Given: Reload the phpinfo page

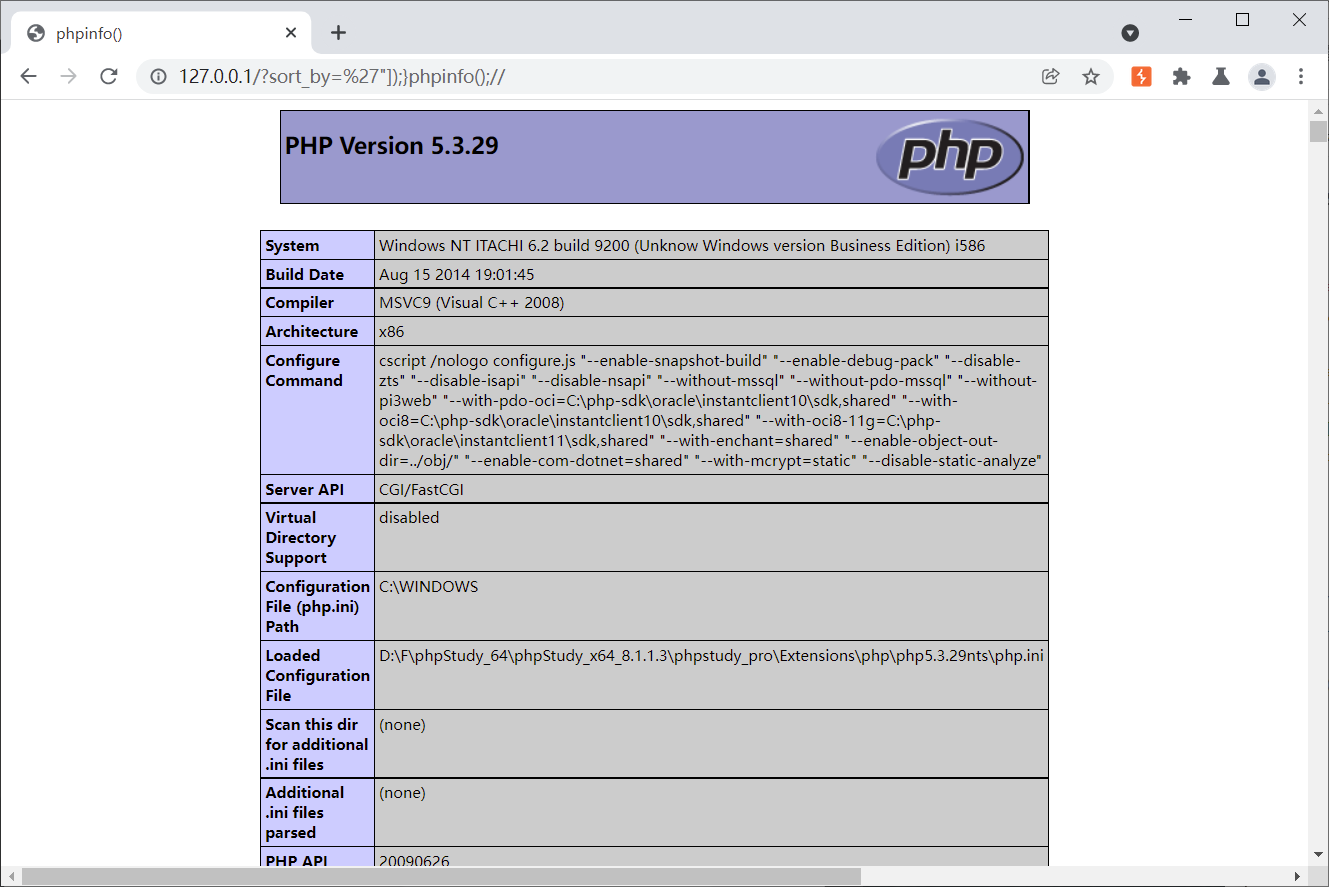Looking at the screenshot, I should [109, 76].
